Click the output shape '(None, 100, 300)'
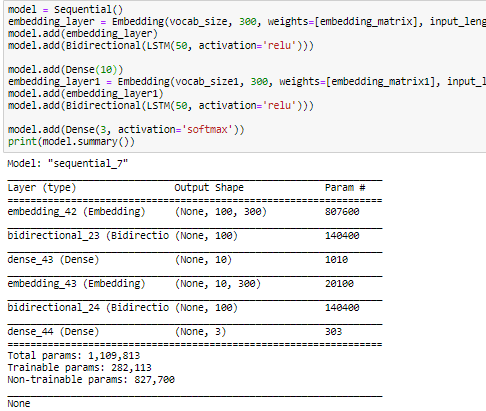Screen dimensions: 486x411 pos(221,212)
